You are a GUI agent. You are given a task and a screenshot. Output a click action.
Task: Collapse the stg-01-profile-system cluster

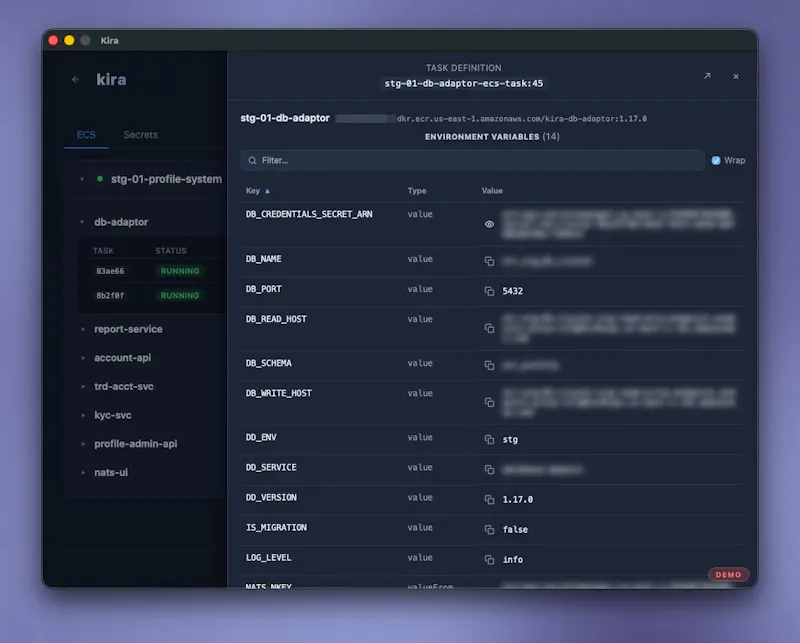coord(82,179)
